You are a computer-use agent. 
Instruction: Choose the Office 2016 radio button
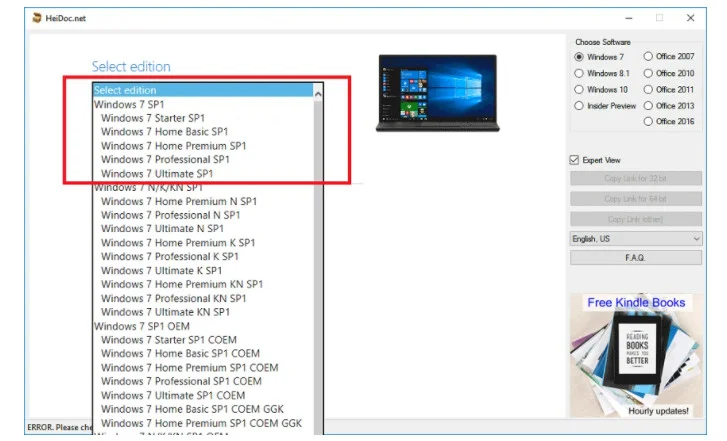[x=648, y=121]
